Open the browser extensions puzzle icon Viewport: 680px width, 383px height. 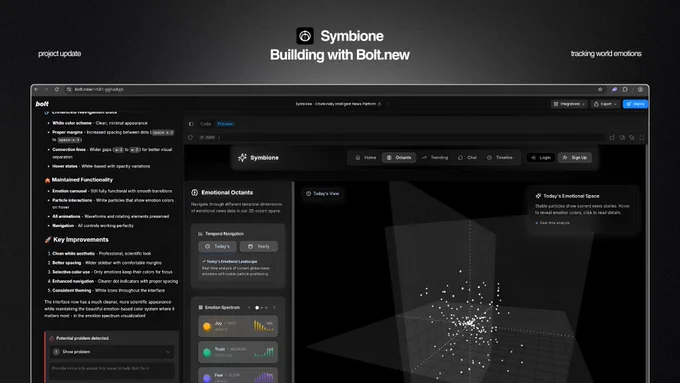tap(625, 89)
